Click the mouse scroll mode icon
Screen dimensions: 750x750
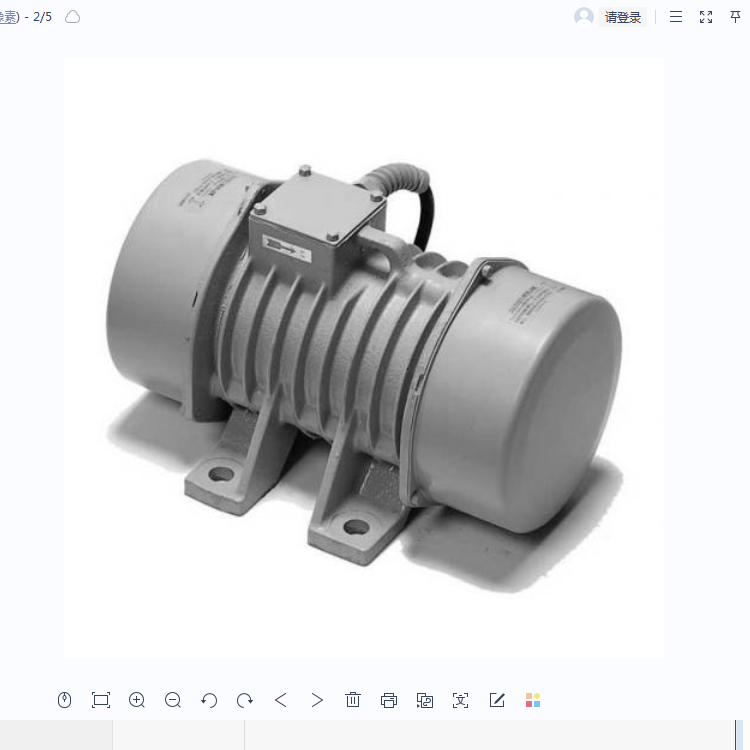coord(65,700)
